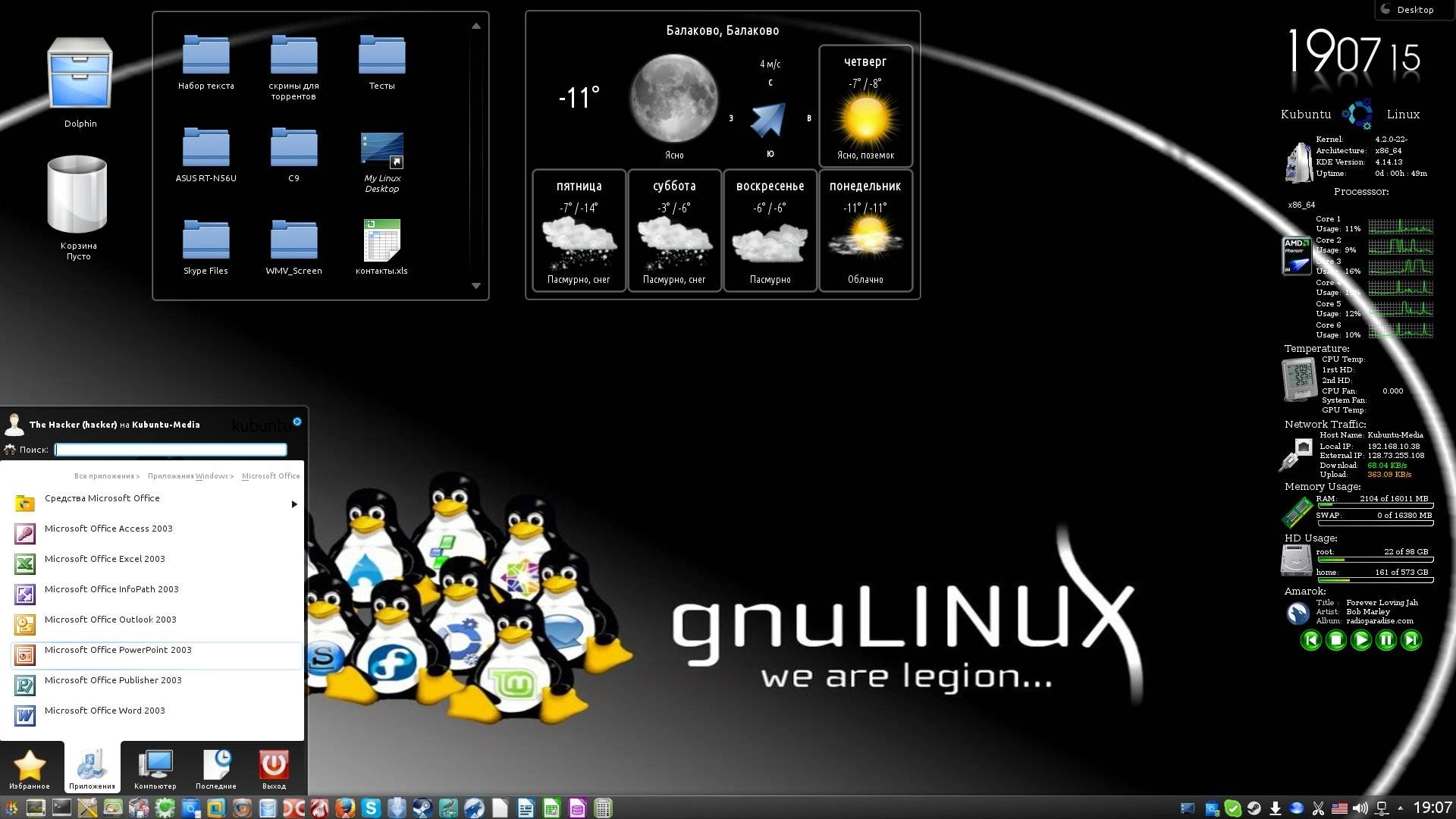
Task: Open скрины для торрентов folder
Action: tap(293, 67)
